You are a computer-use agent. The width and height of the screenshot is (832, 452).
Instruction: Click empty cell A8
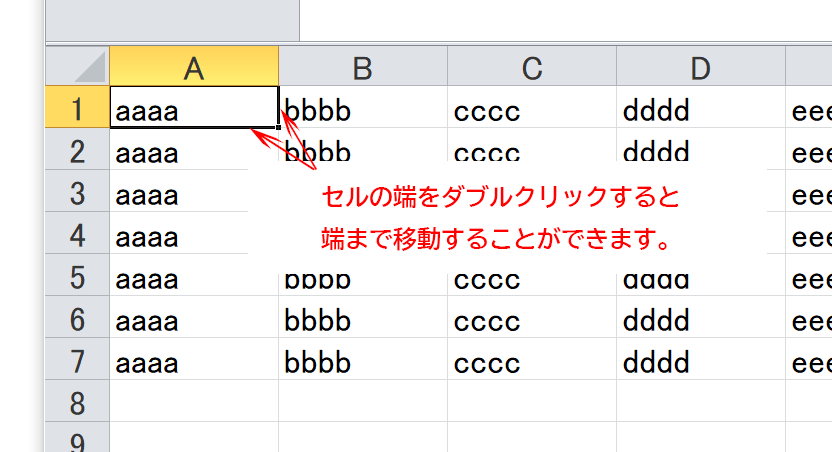[x=194, y=403]
